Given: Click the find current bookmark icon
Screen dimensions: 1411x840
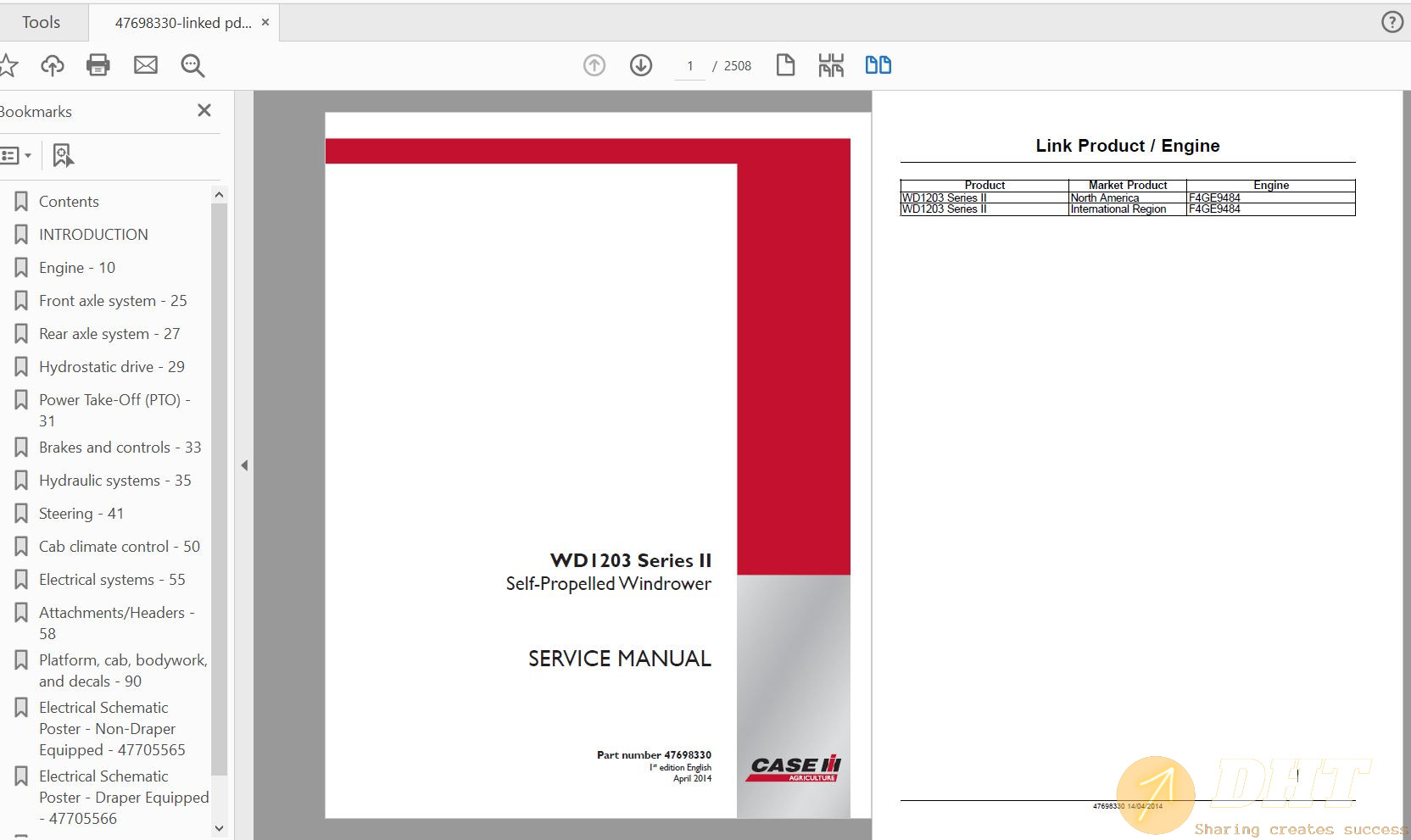Looking at the screenshot, I should point(64,155).
